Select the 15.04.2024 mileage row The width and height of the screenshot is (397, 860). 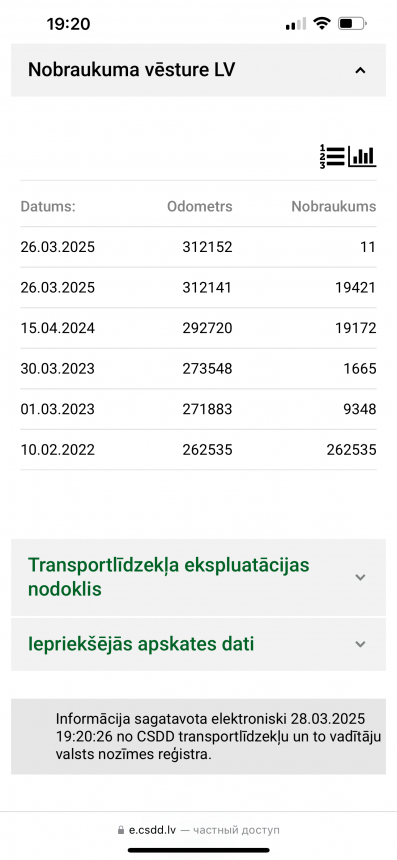point(198,328)
